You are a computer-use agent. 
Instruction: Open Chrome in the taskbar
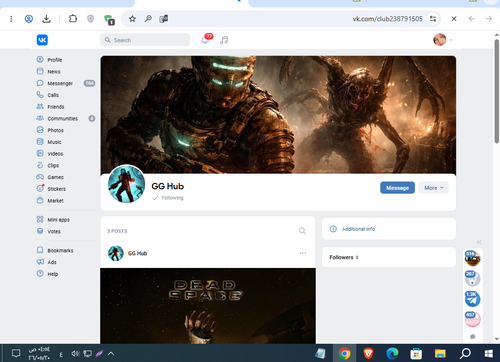(x=345, y=353)
